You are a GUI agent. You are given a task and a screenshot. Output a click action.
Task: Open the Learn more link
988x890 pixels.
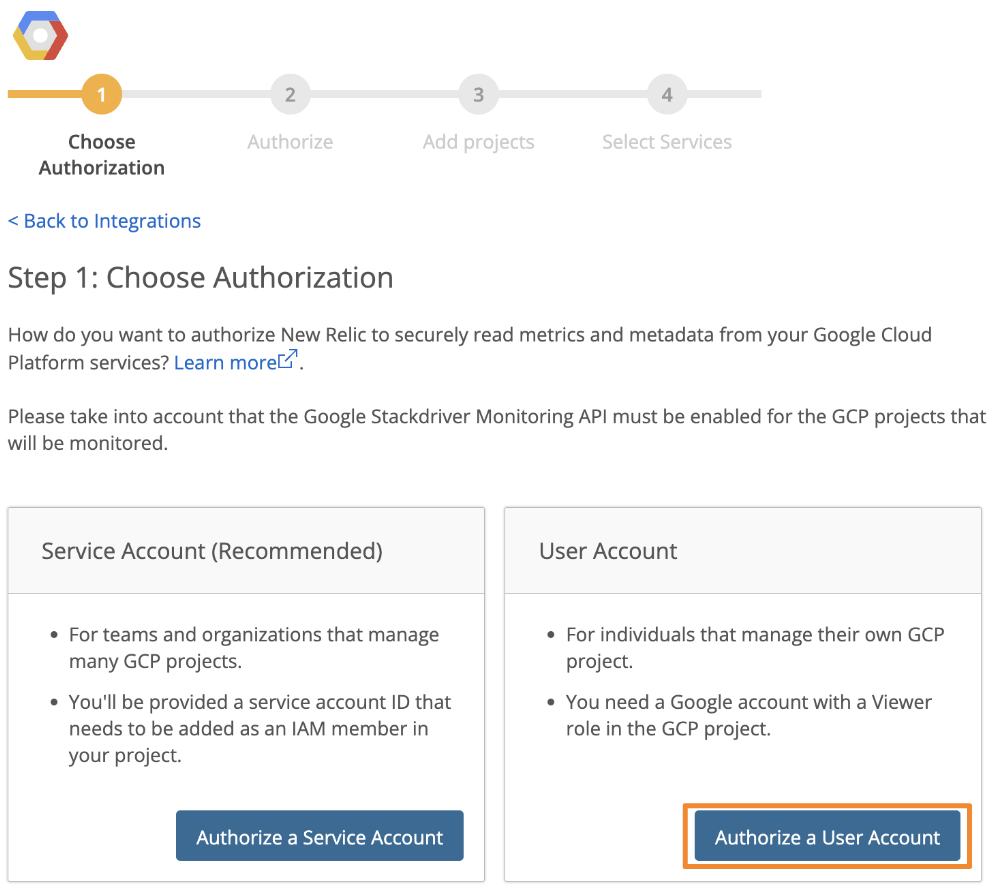(225, 362)
